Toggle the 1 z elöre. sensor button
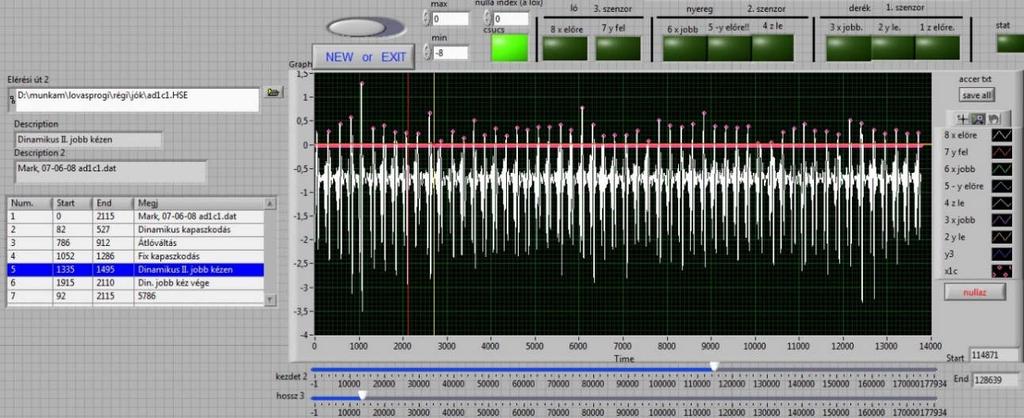Screen dimensions: 1024x418 point(938,48)
